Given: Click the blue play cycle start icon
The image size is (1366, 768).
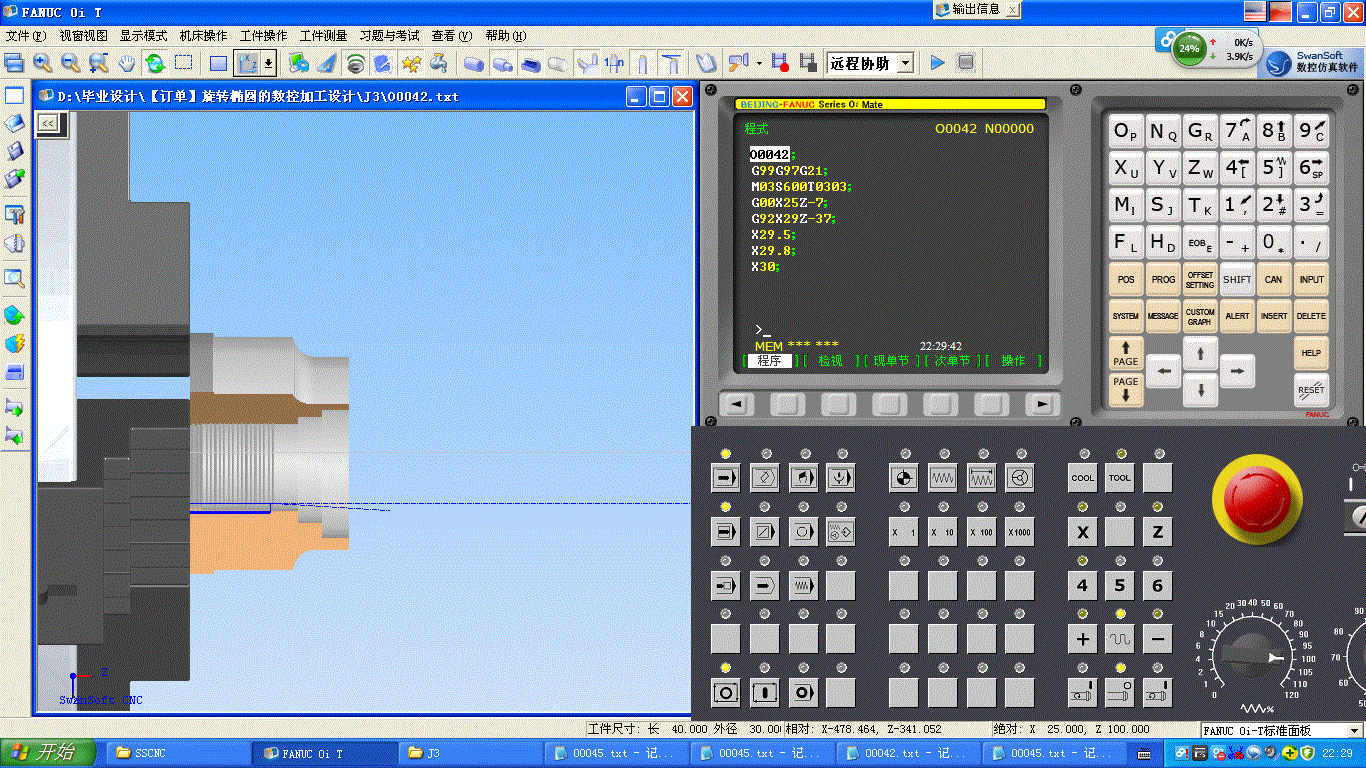Looking at the screenshot, I should coord(937,63).
